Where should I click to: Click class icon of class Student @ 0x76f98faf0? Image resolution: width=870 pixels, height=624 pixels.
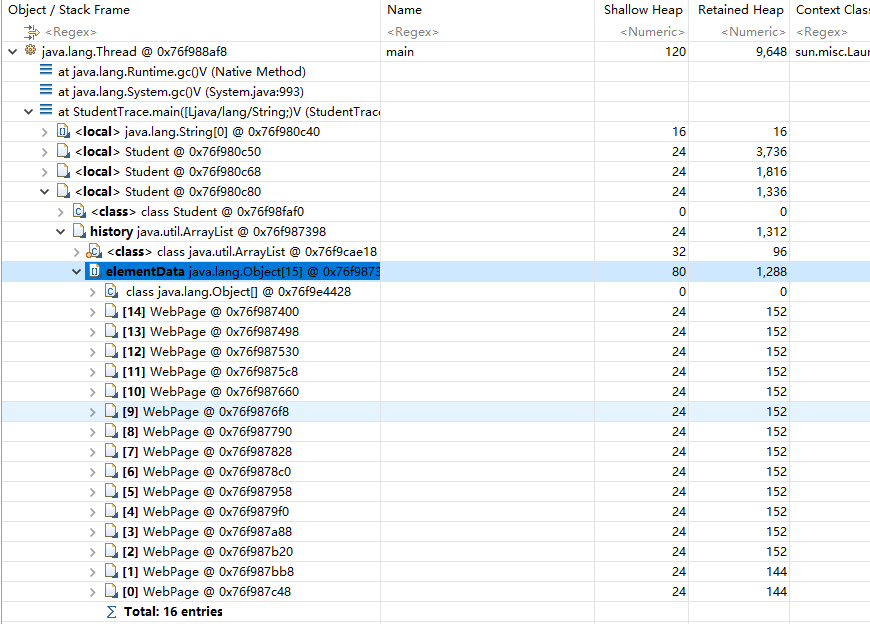pos(79,211)
